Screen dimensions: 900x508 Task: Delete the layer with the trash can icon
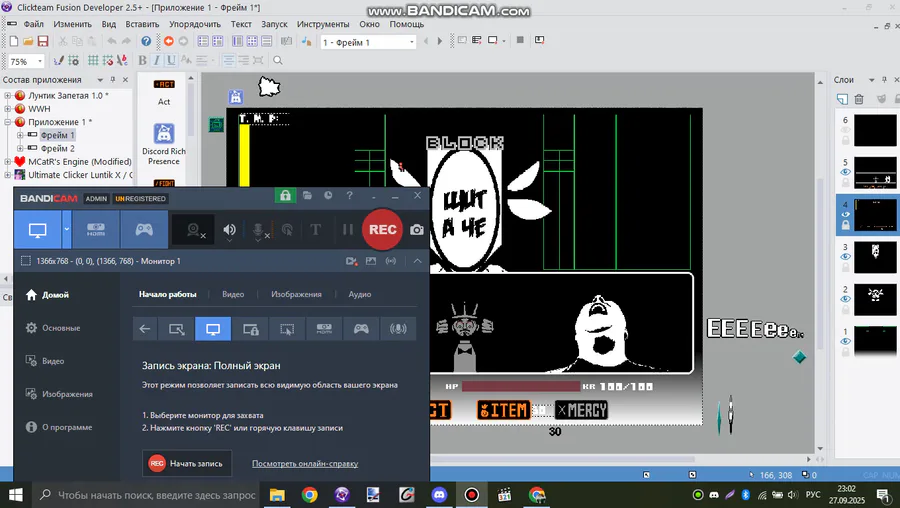859,99
